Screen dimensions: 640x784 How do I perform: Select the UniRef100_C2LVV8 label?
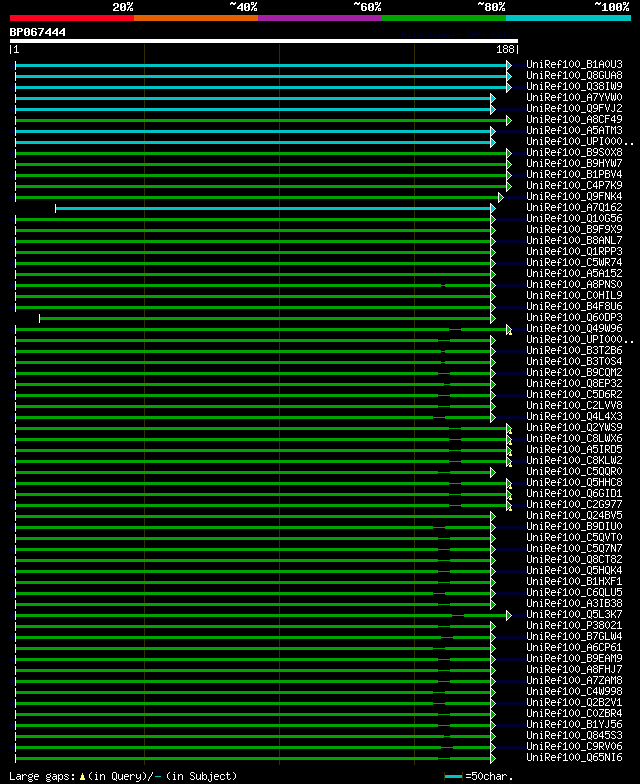(x=574, y=406)
